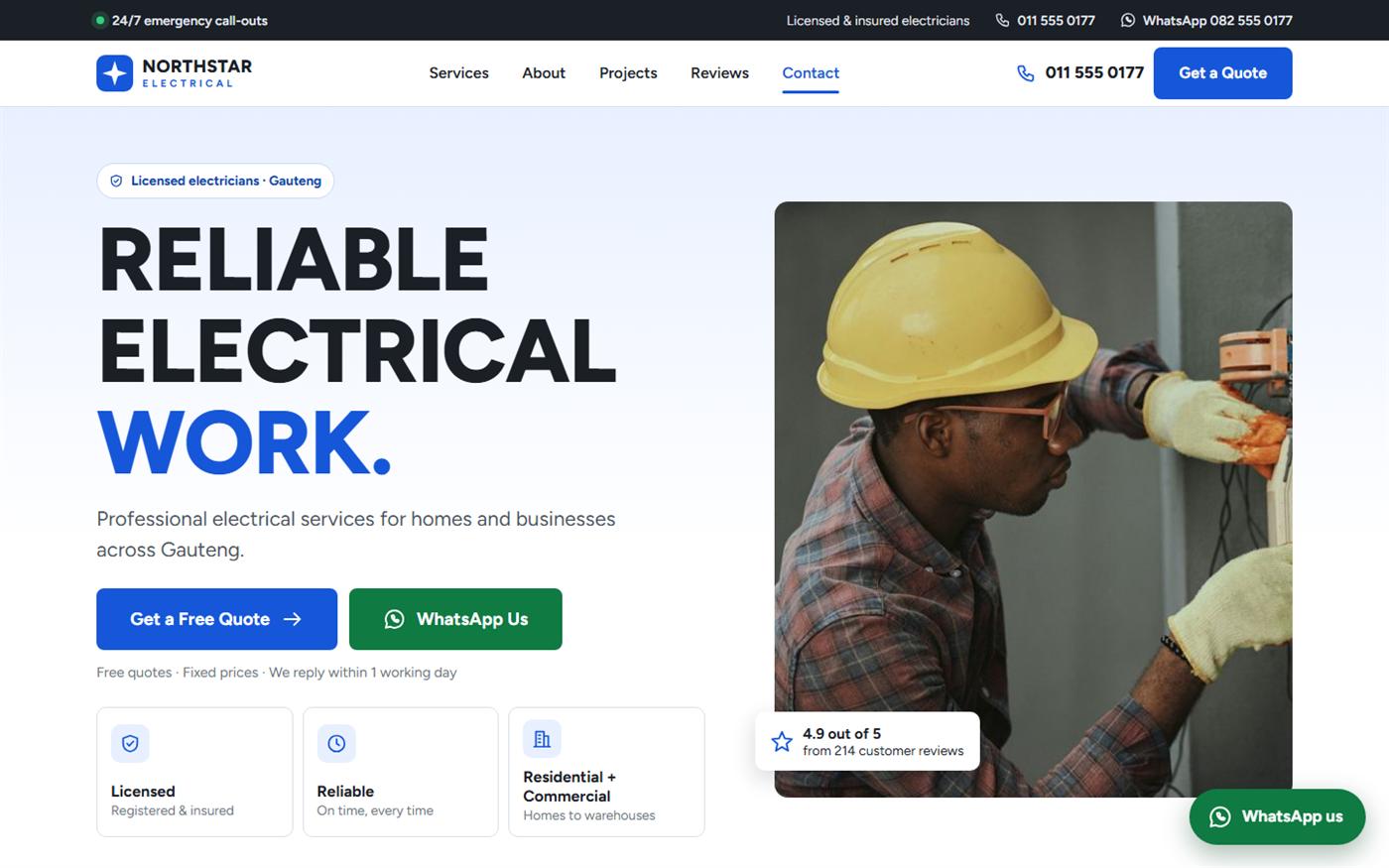Image resolution: width=1389 pixels, height=868 pixels.
Task: Click green status dot by emergency call-outs
Action: coord(99,20)
